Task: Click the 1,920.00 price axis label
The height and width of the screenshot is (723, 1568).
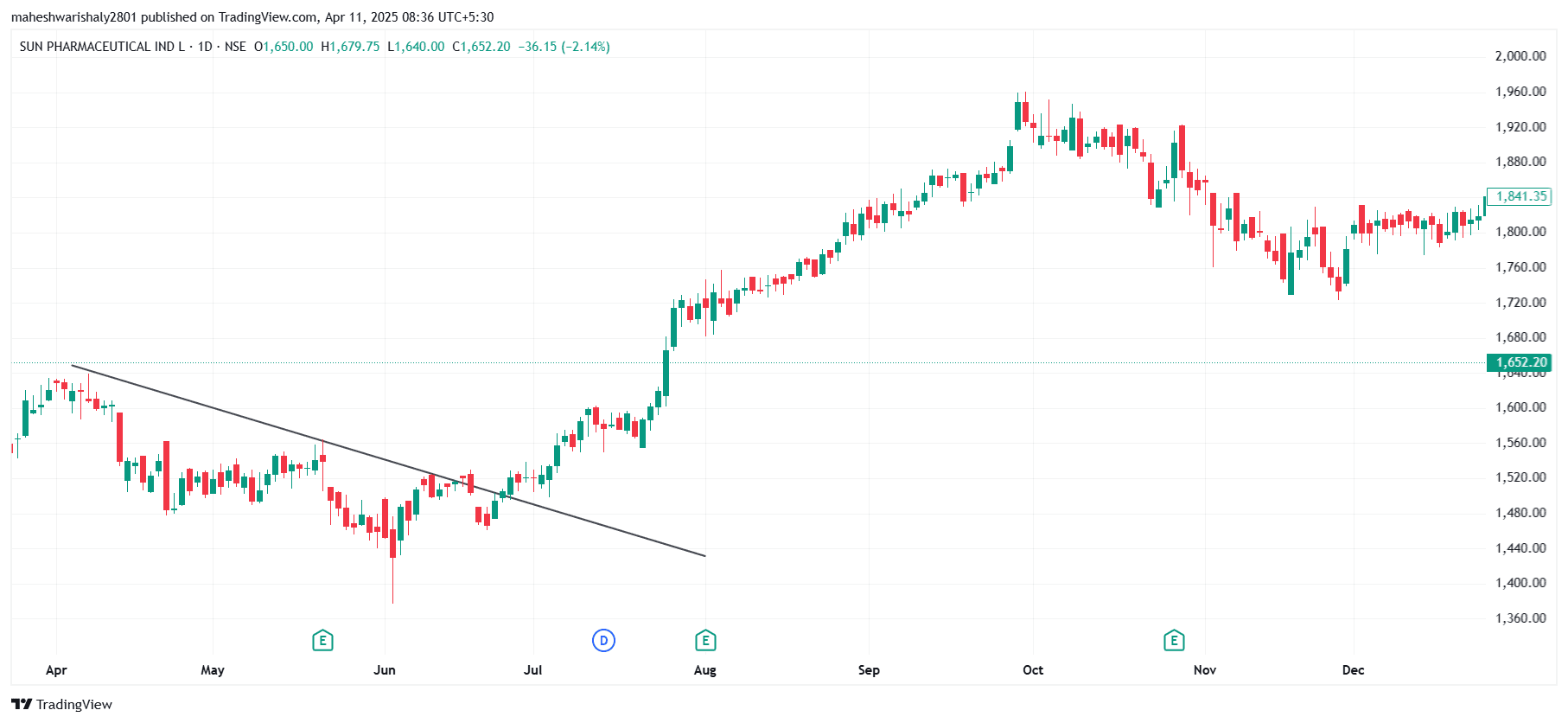Action: [x=1520, y=127]
